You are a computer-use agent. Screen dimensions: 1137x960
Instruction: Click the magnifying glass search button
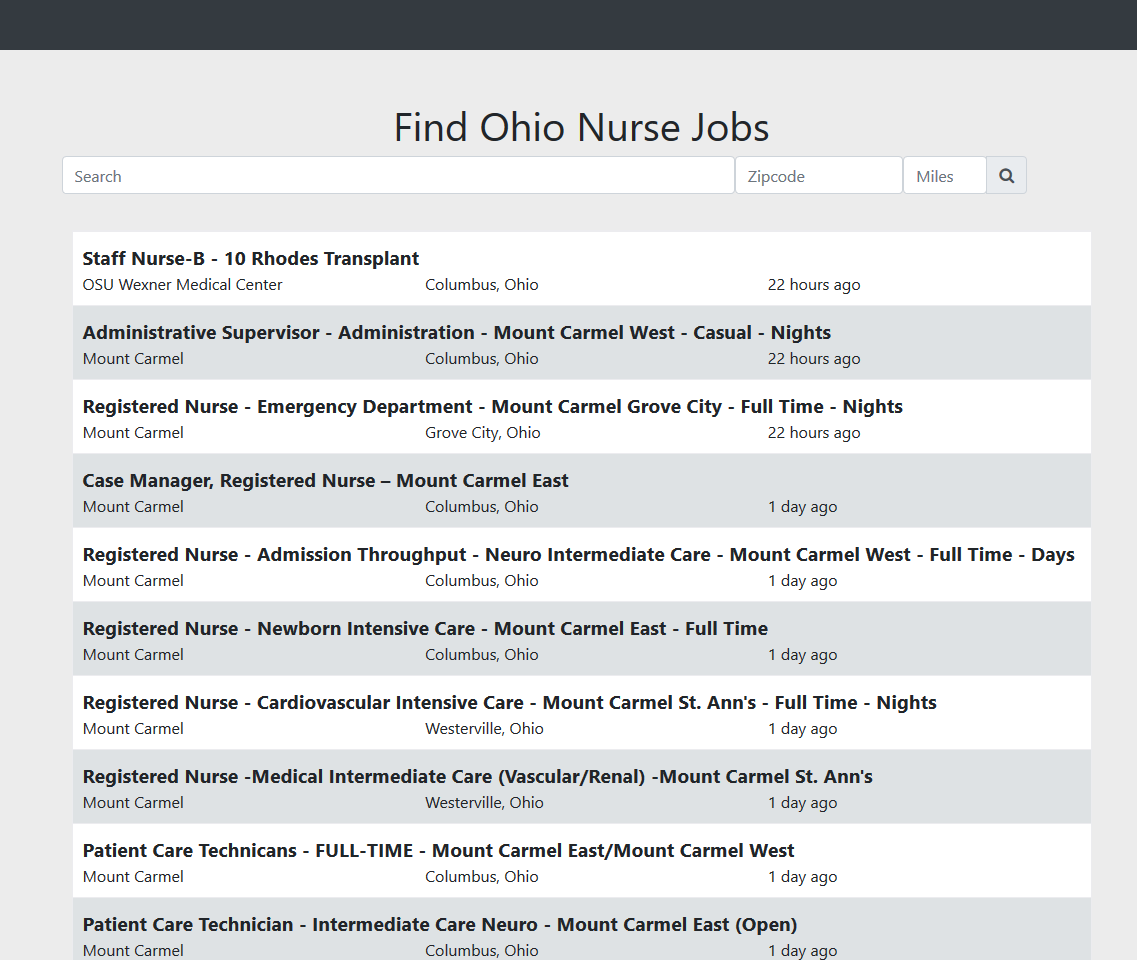1006,175
